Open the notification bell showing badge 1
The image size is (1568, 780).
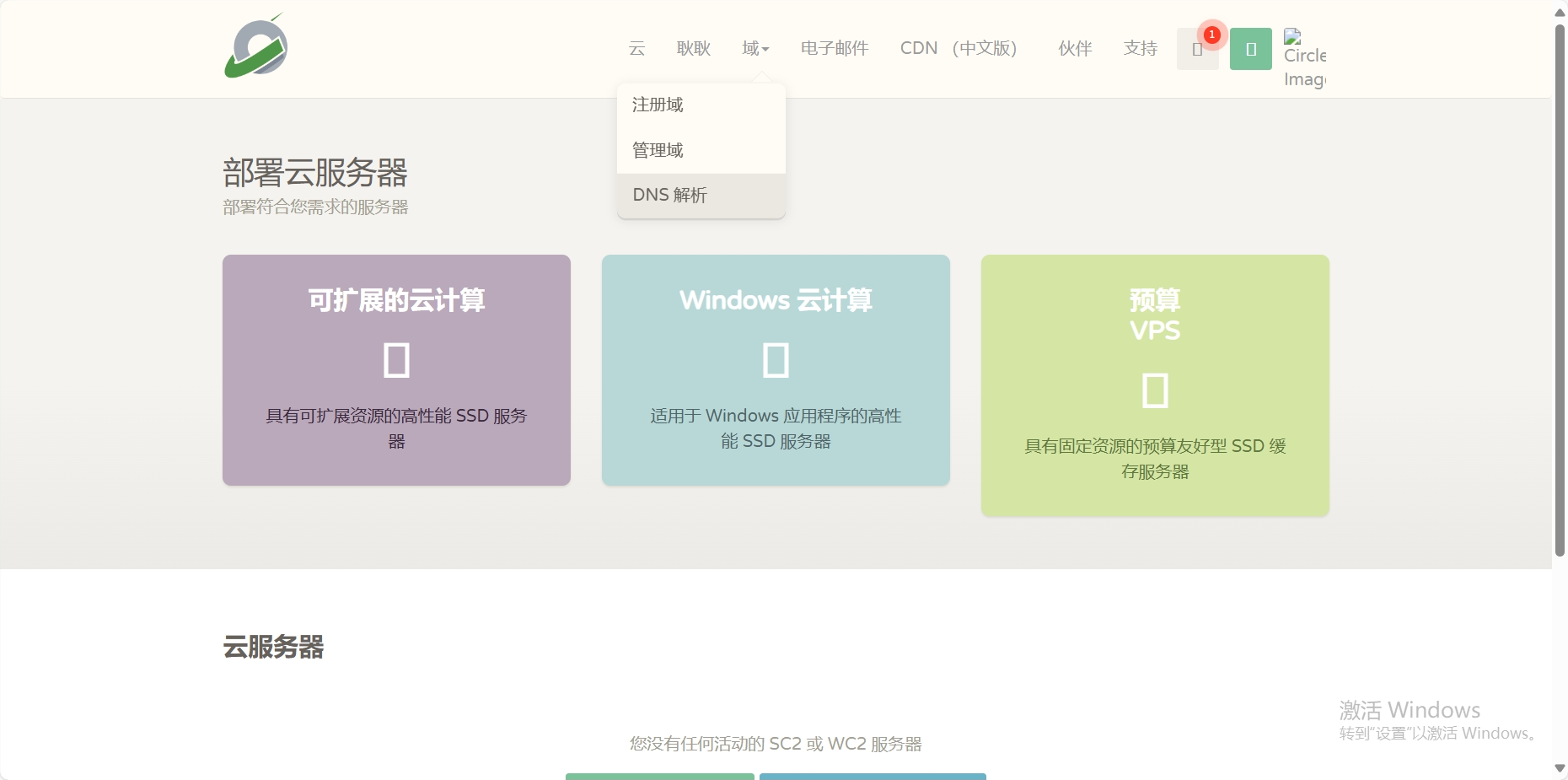point(1198,49)
